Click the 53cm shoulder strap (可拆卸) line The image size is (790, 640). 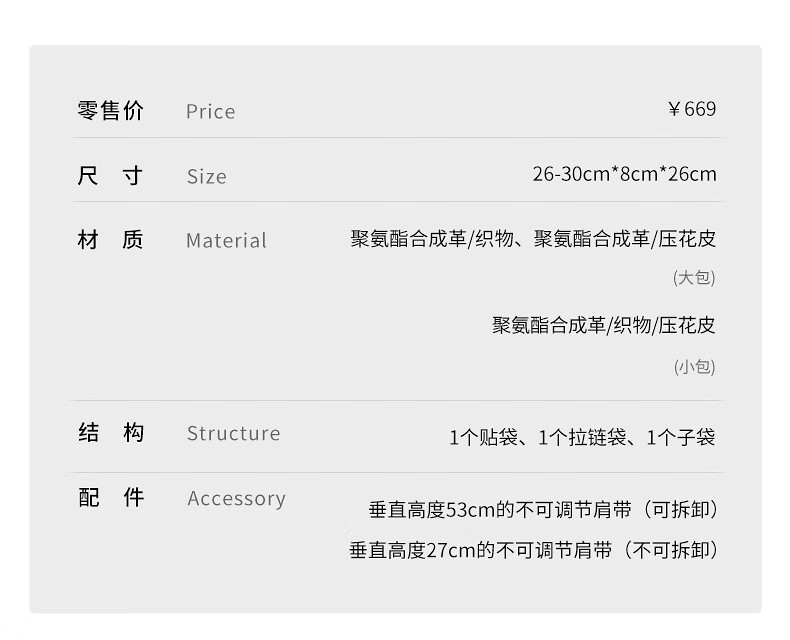pyautogui.click(x=543, y=510)
